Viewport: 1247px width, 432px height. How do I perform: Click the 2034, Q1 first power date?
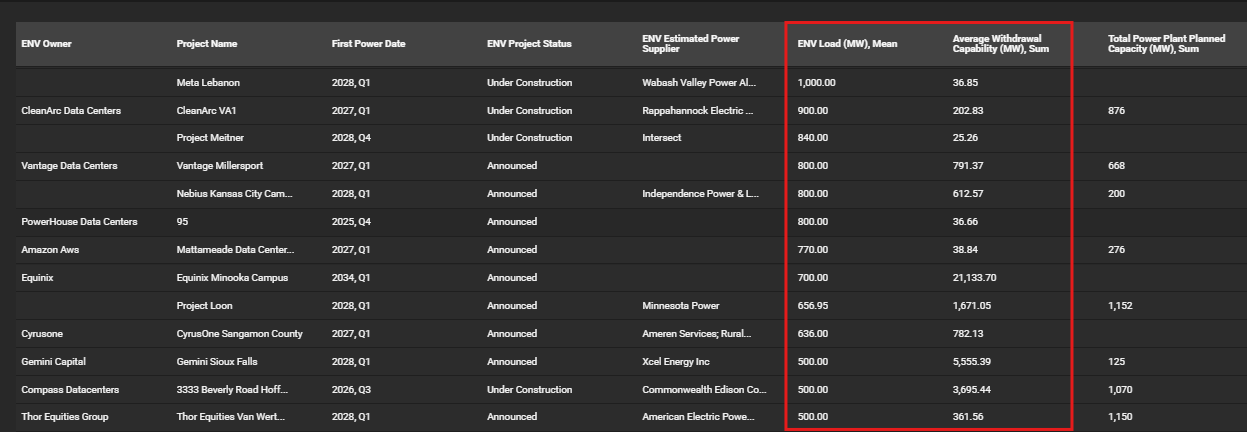pos(350,277)
